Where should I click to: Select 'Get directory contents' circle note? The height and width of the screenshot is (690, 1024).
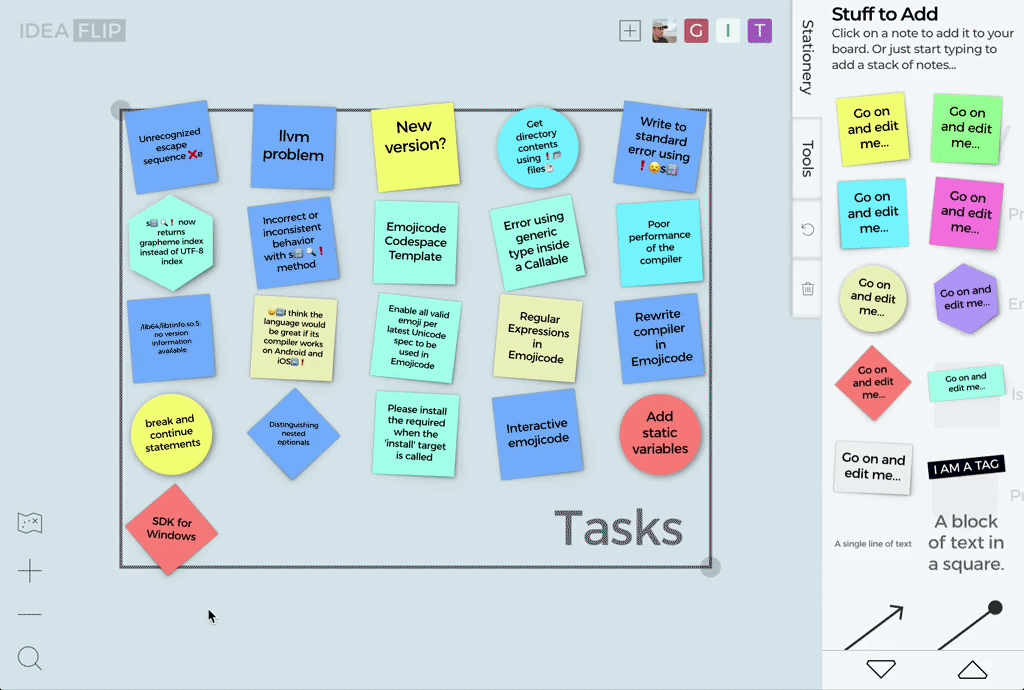click(x=537, y=148)
